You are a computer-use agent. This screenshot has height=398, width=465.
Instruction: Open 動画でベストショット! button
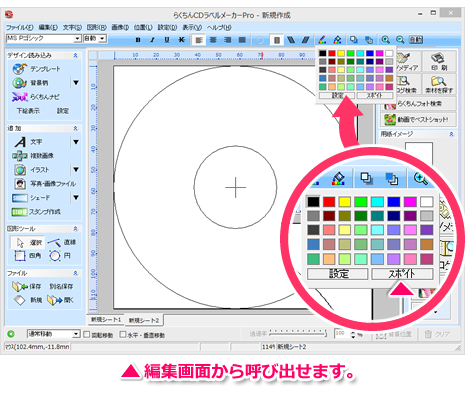pyautogui.click(x=419, y=119)
